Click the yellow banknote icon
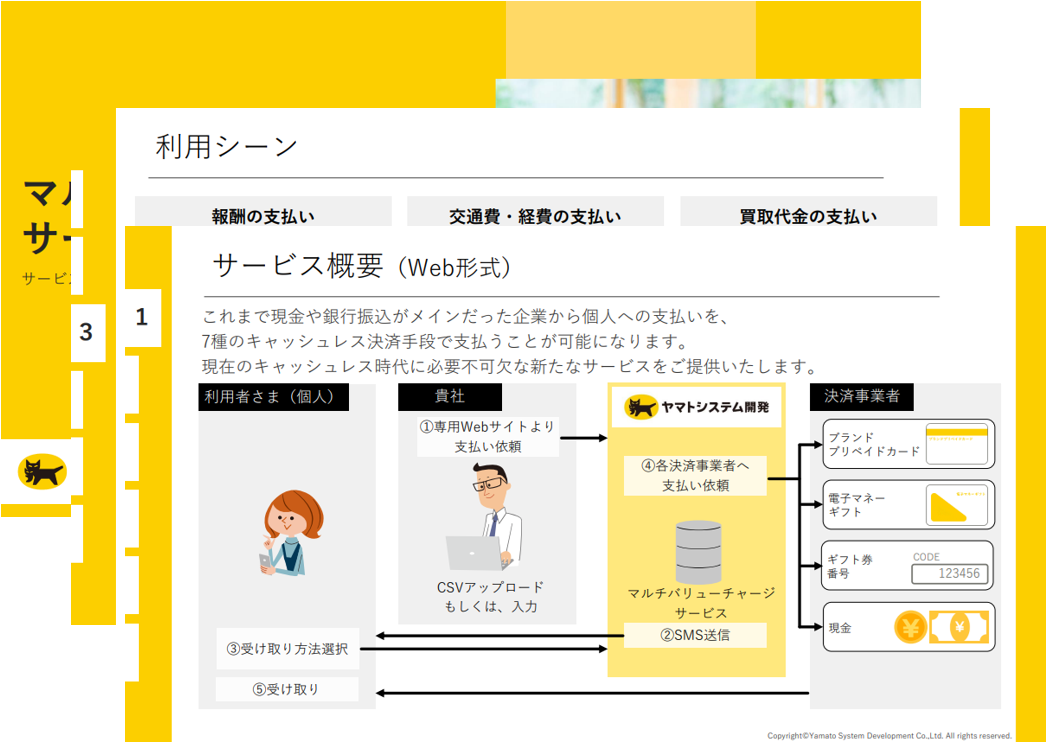 click(959, 628)
